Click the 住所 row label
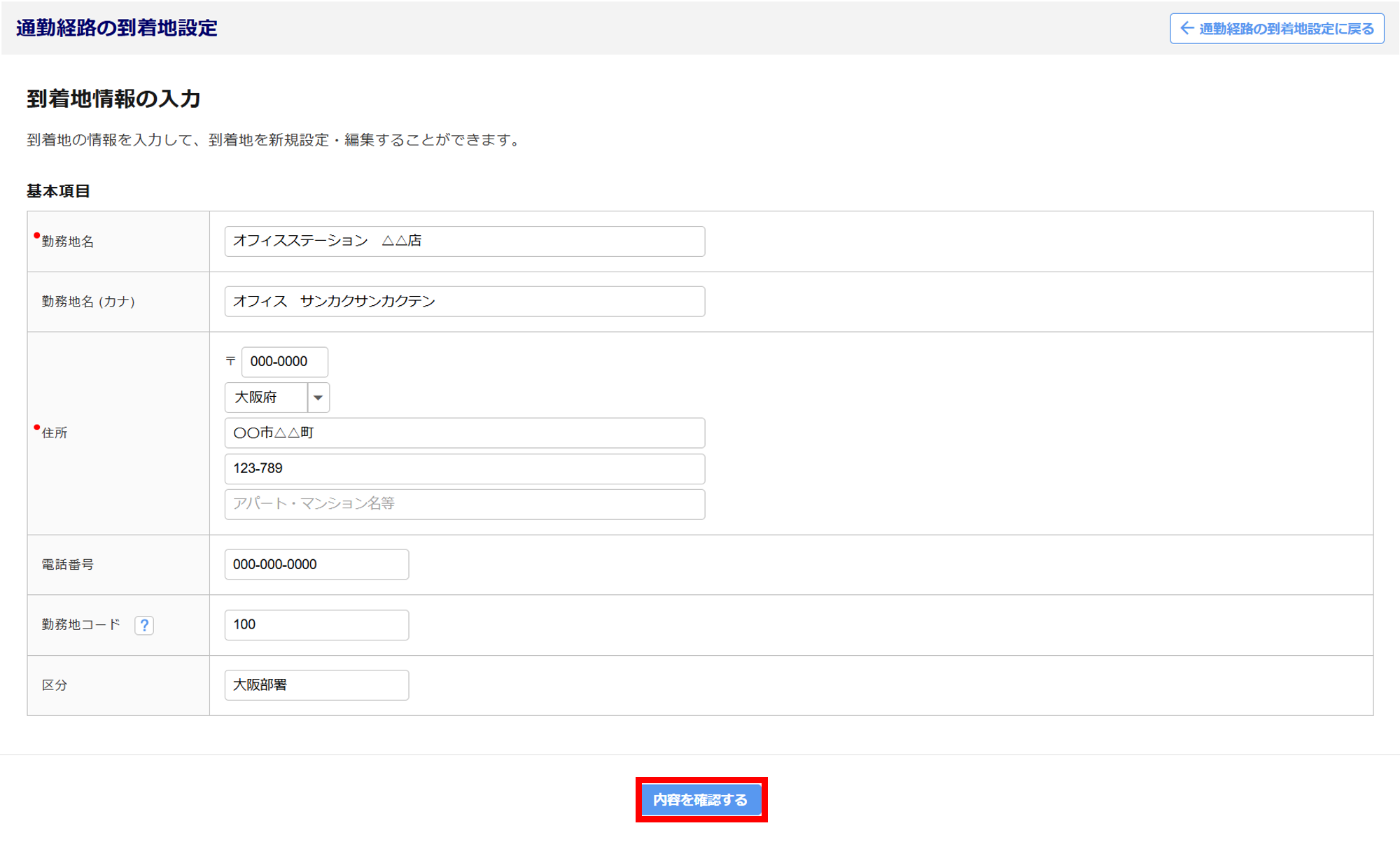Image resolution: width=1400 pixels, height=842 pixels. (x=55, y=433)
